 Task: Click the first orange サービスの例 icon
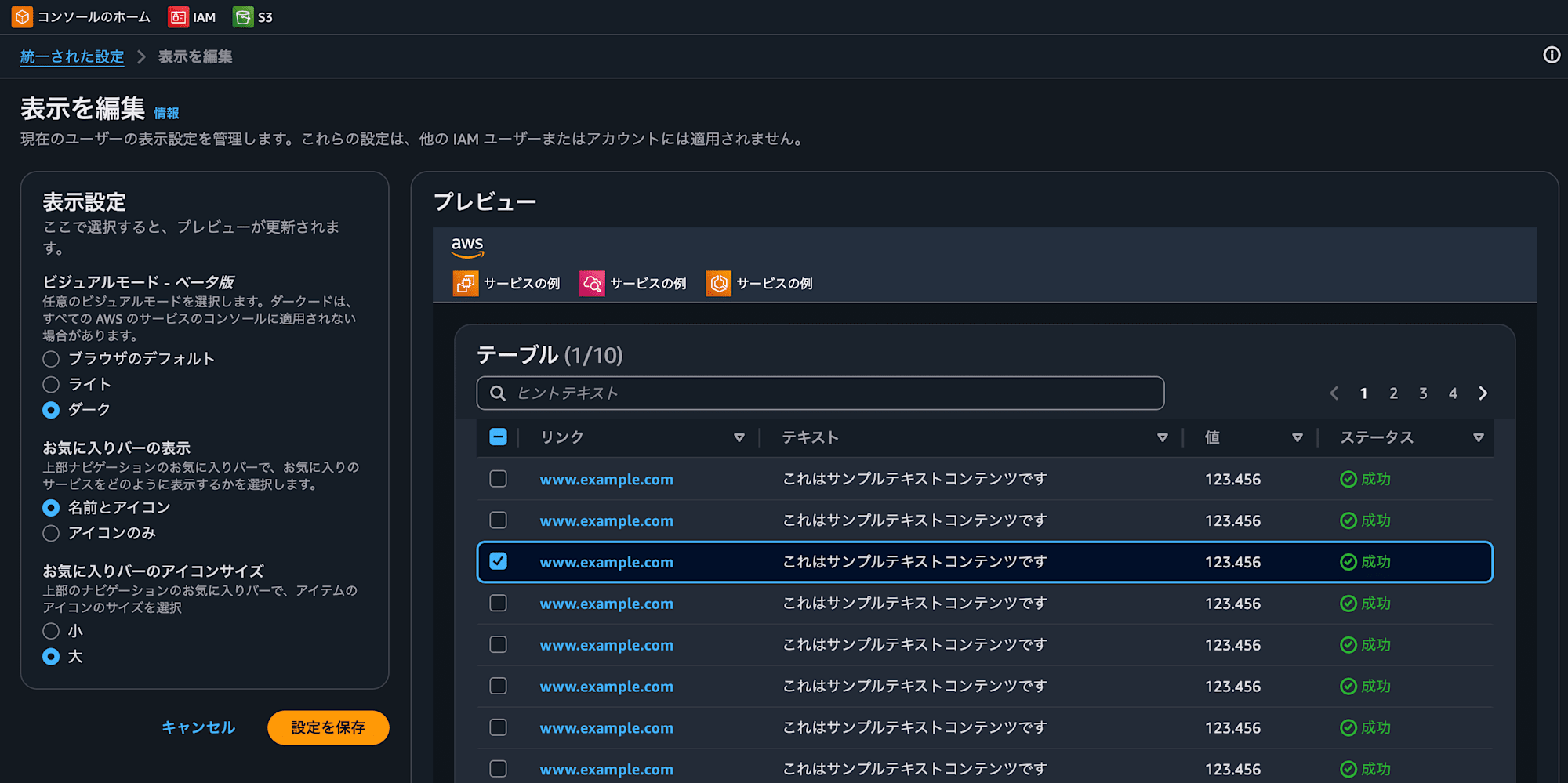(466, 283)
